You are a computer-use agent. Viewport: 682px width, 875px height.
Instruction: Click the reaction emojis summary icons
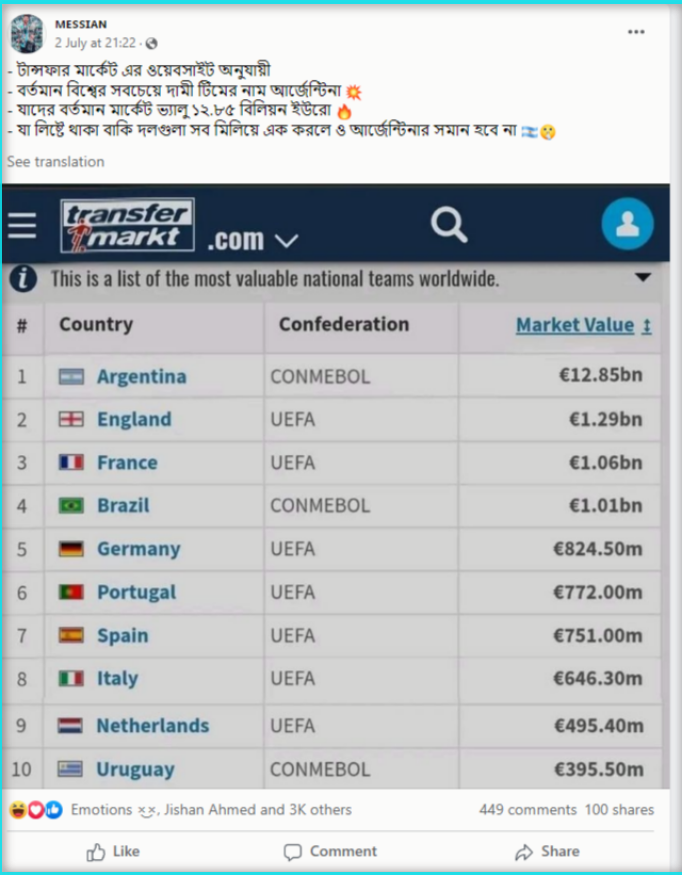pos(36,809)
